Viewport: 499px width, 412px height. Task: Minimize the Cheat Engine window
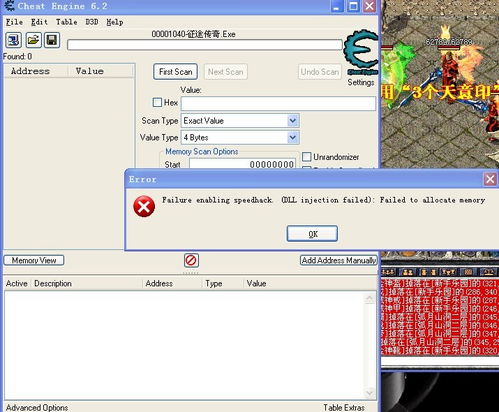click(x=337, y=6)
